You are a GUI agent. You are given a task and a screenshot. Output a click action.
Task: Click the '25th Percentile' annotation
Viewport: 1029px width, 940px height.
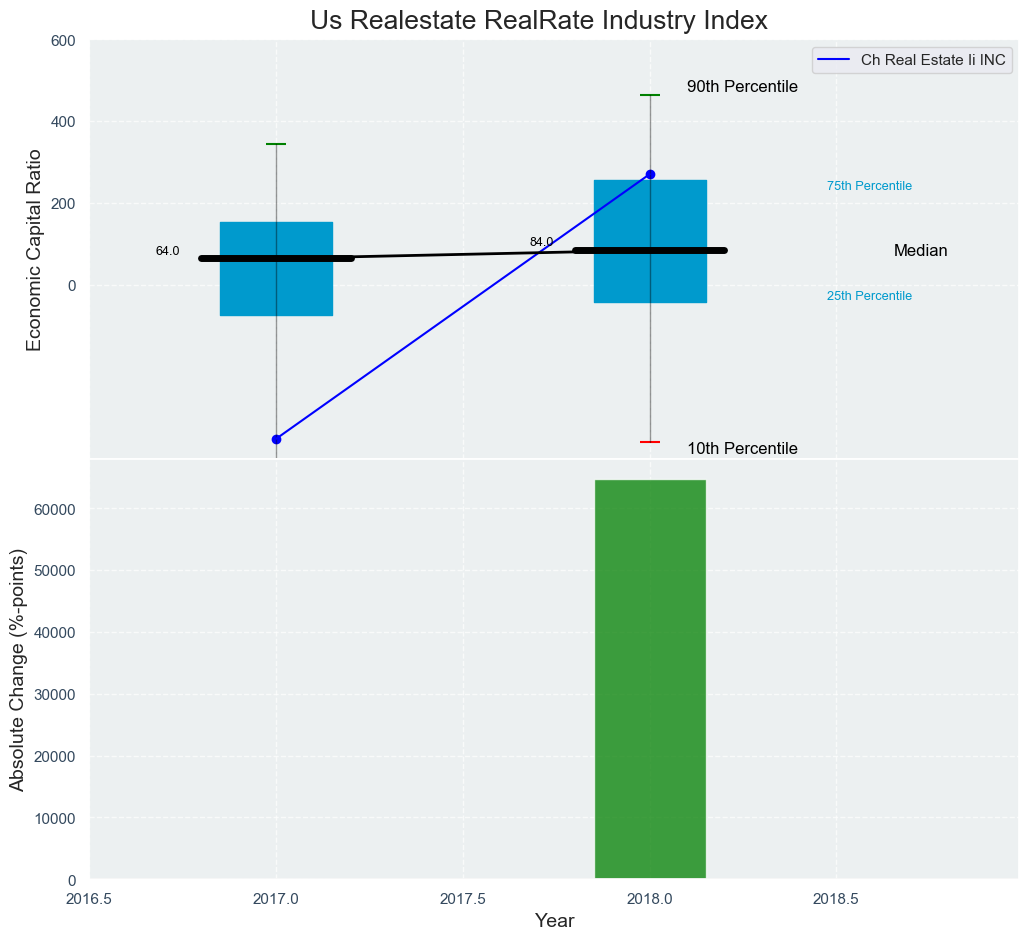point(869,296)
